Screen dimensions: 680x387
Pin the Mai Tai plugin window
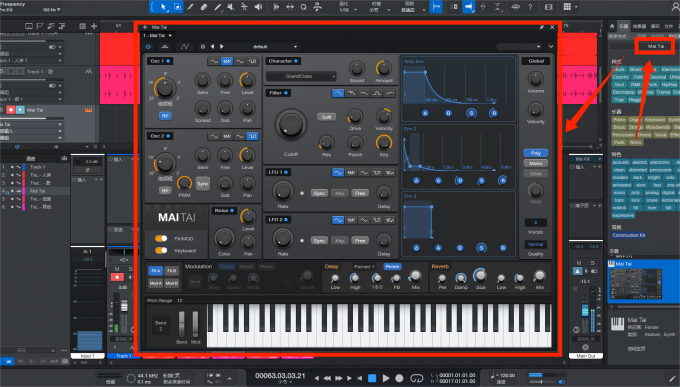click(542, 27)
